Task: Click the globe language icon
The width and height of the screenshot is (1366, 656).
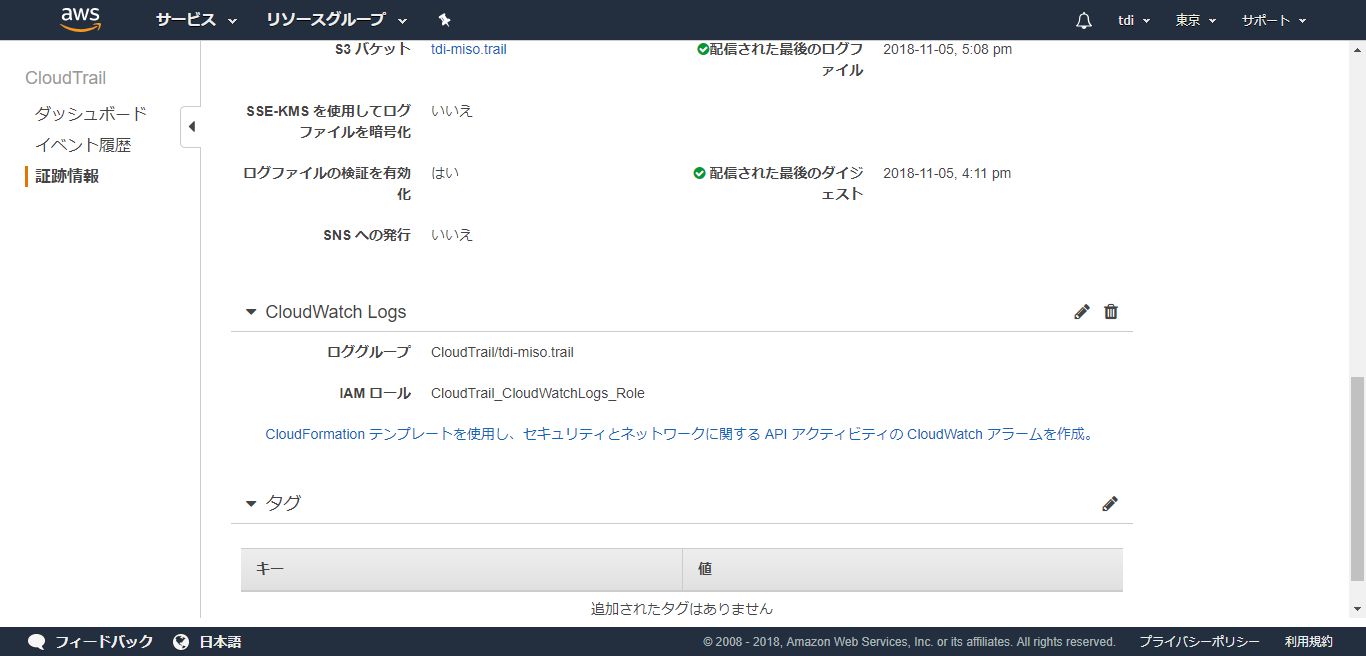Action: [181, 642]
